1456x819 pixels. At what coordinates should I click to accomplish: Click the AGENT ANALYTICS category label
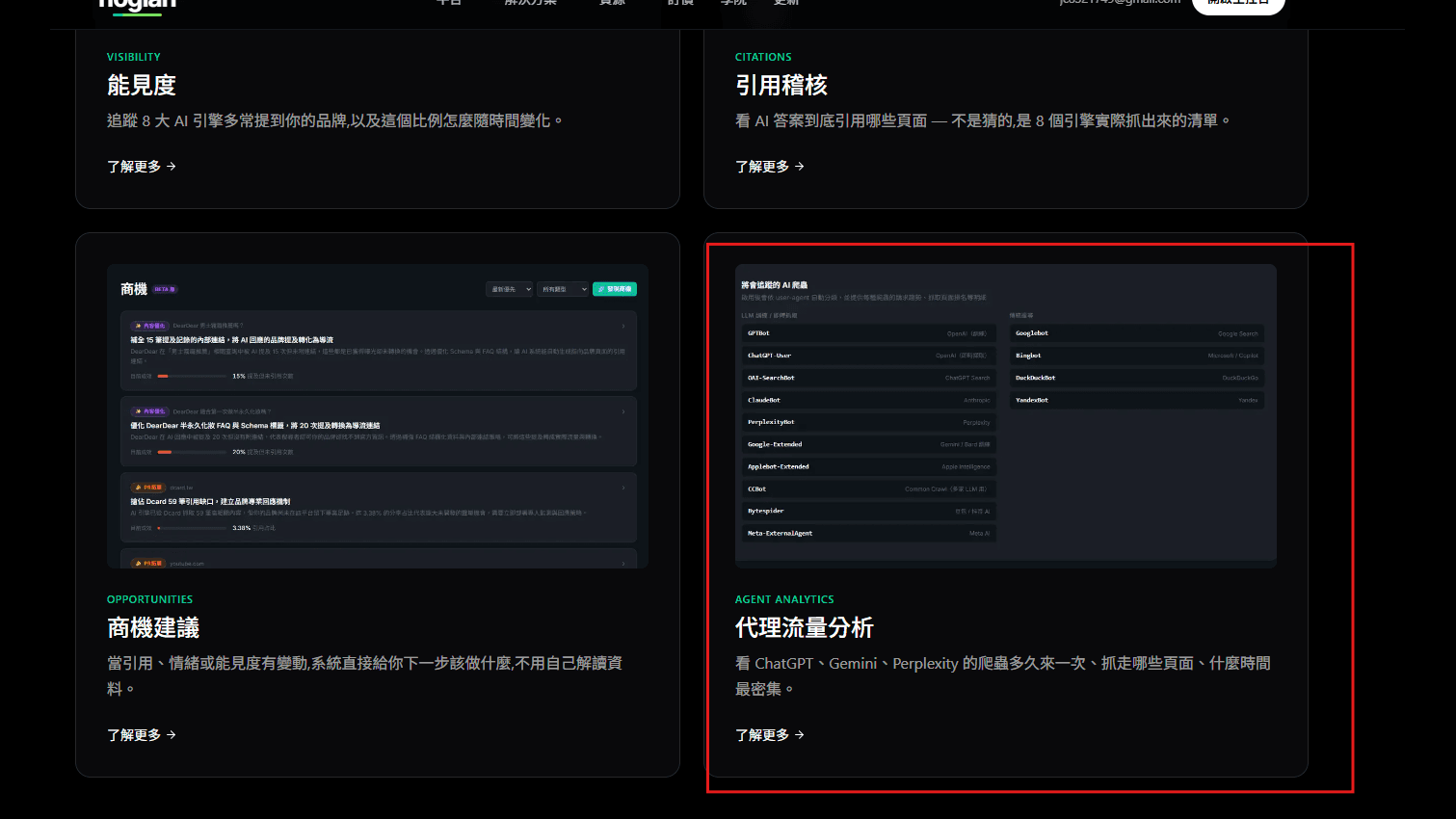(784, 599)
